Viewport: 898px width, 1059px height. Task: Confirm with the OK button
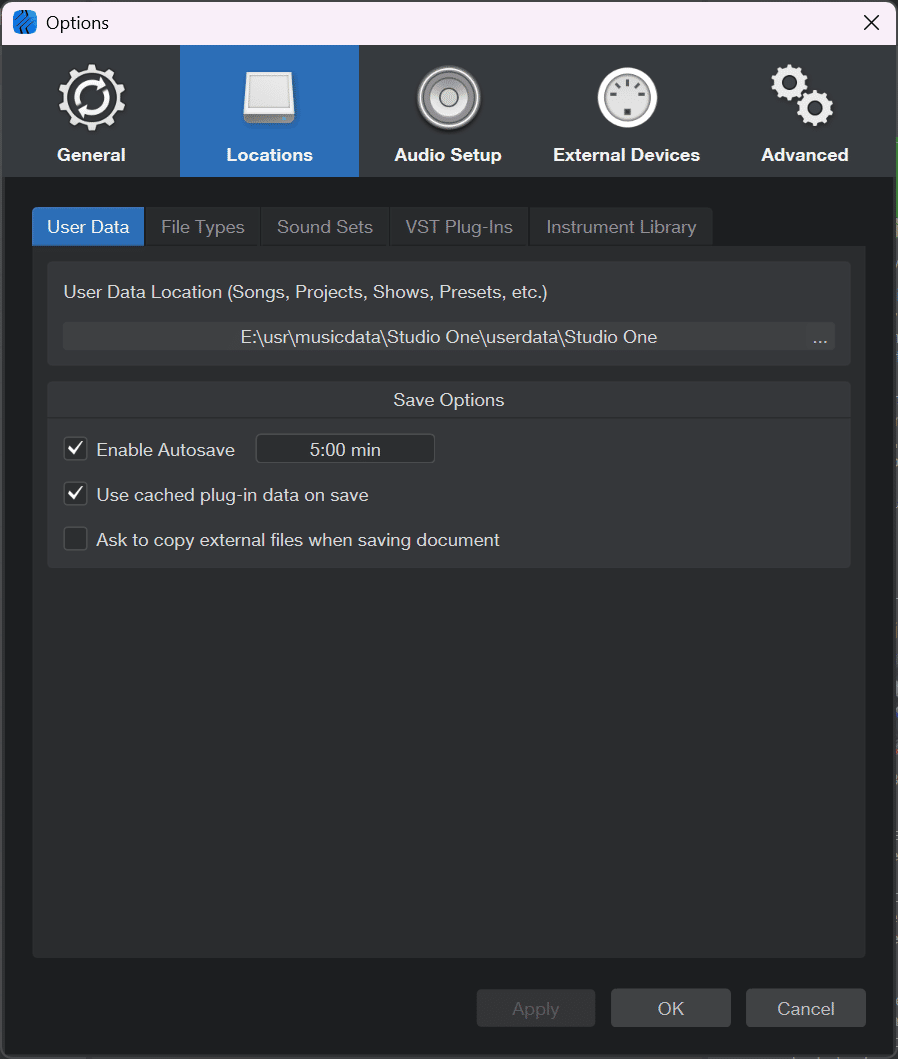click(x=671, y=1008)
